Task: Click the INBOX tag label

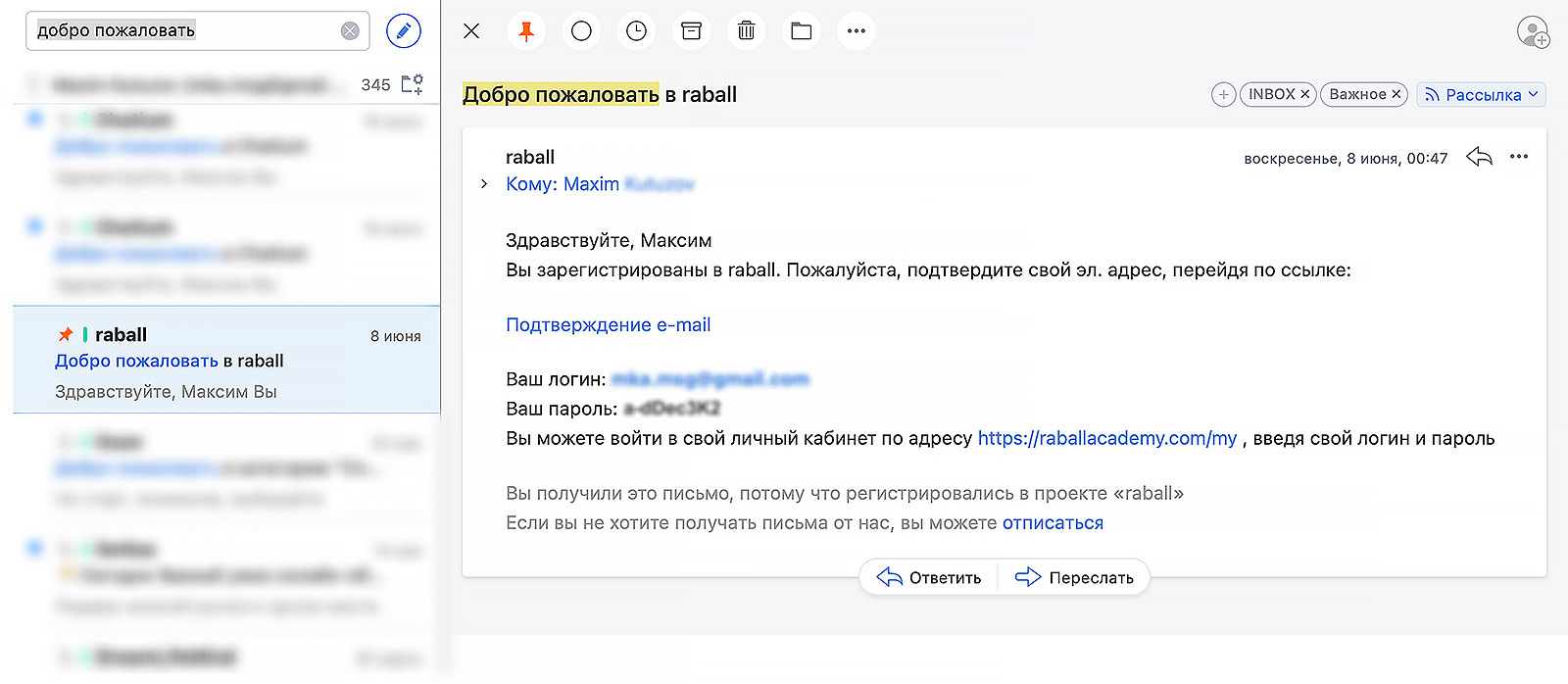Action: click(x=1272, y=95)
